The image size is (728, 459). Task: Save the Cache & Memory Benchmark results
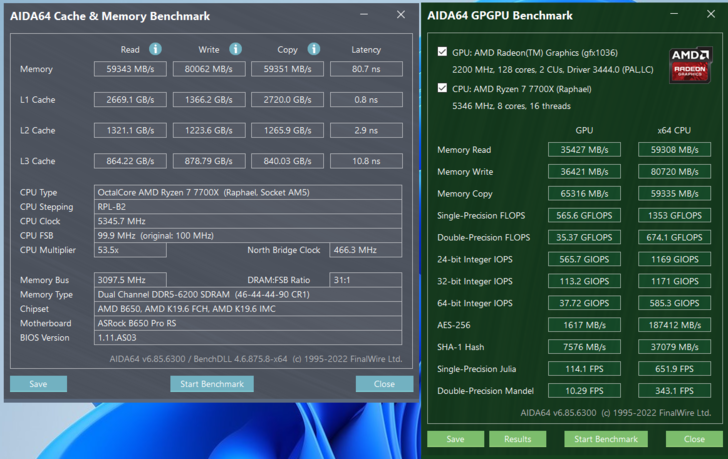pos(38,384)
